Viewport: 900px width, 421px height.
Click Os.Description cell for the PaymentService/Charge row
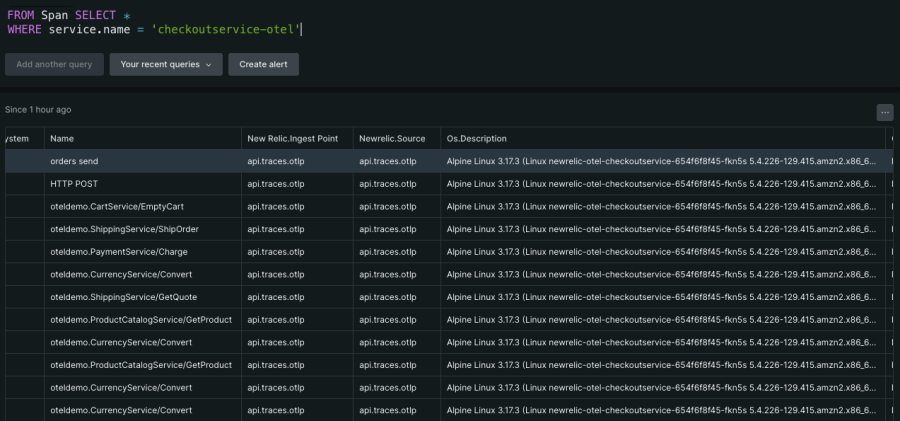point(660,251)
